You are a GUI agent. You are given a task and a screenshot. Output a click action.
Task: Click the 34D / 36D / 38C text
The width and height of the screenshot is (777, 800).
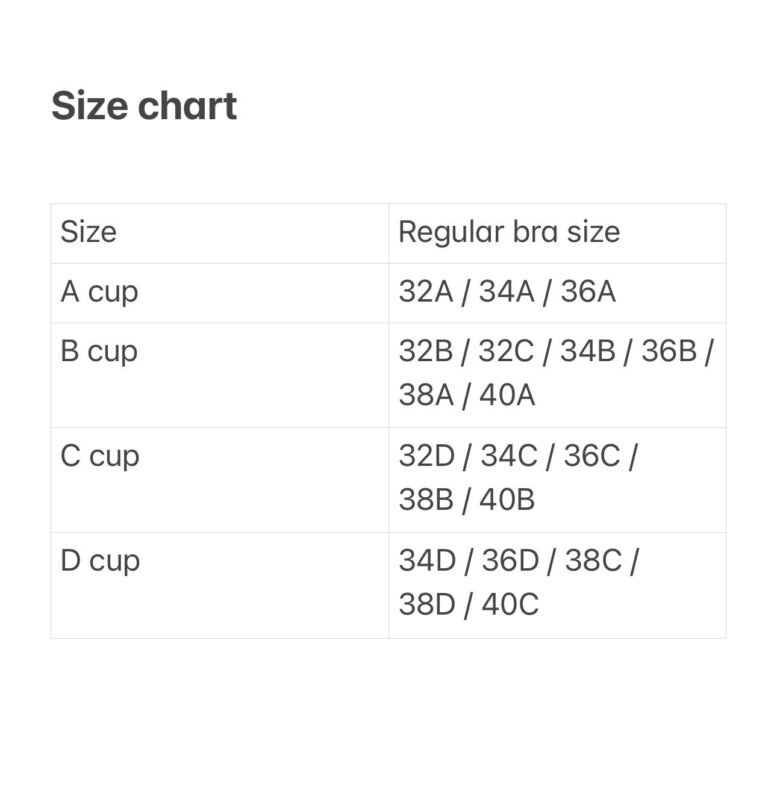[x=518, y=561]
